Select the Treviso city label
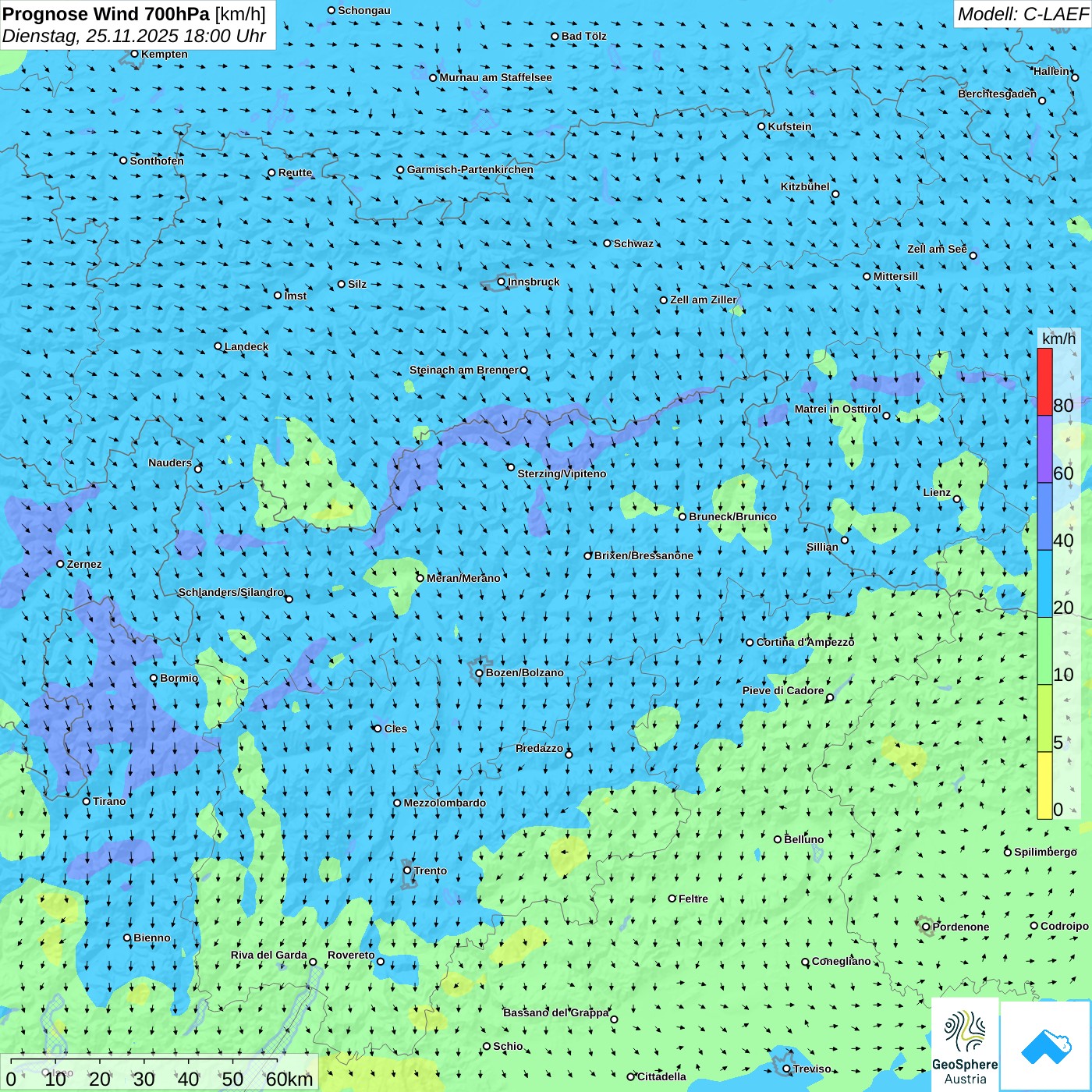This screenshot has width=1092, height=1092. pyautogui.click(x=812, y=1069)
